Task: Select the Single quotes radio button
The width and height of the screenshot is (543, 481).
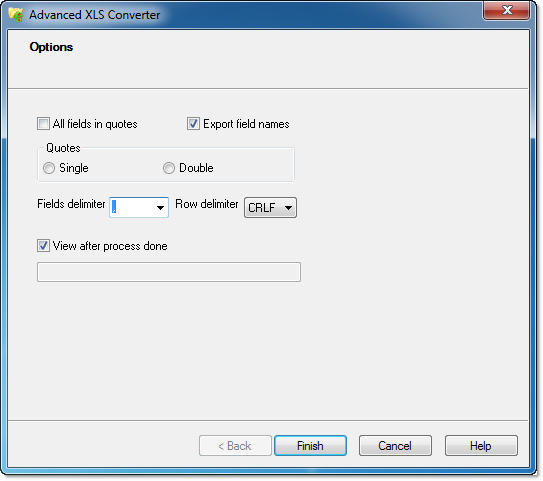Action: 49,168
